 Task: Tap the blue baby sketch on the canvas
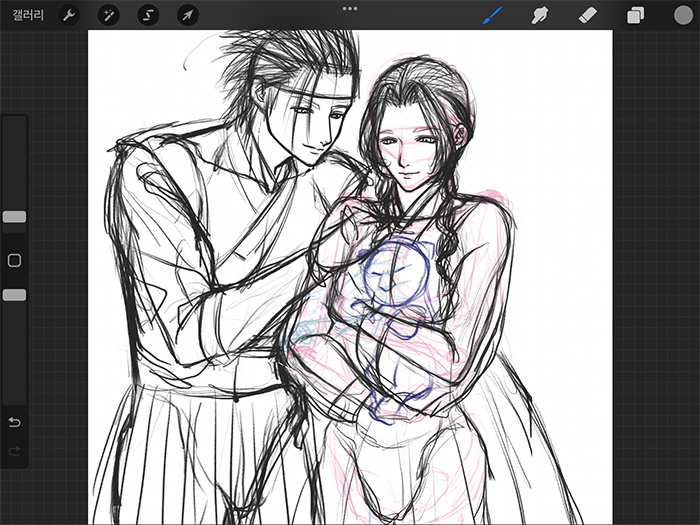[395, 330]
